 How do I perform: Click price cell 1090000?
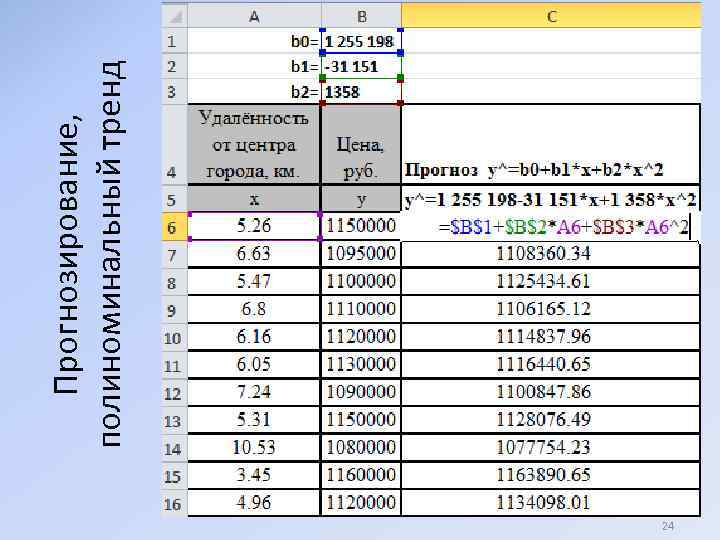(361, 392)
